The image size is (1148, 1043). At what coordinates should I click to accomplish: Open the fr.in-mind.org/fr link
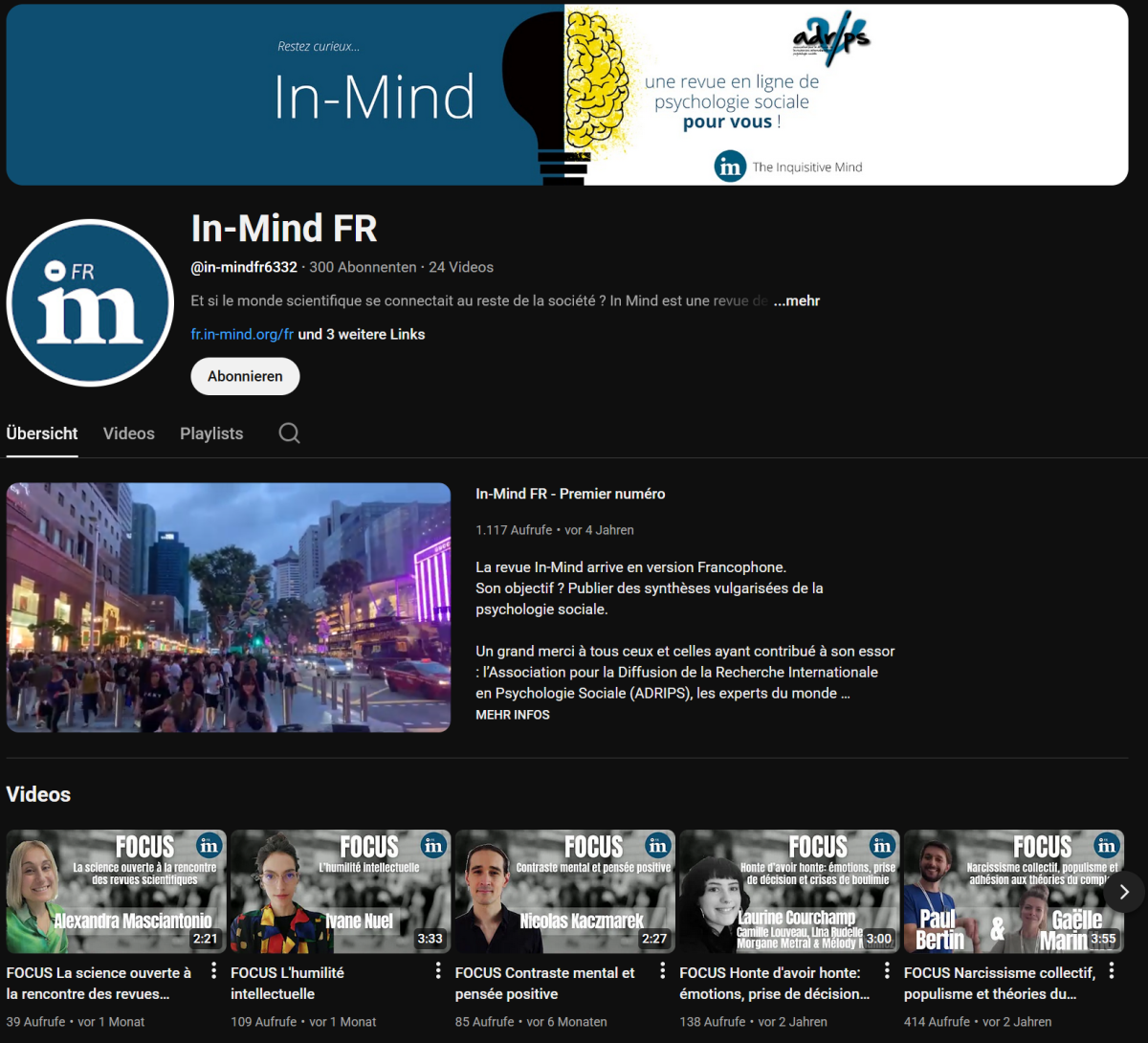(x=242, y=334)
